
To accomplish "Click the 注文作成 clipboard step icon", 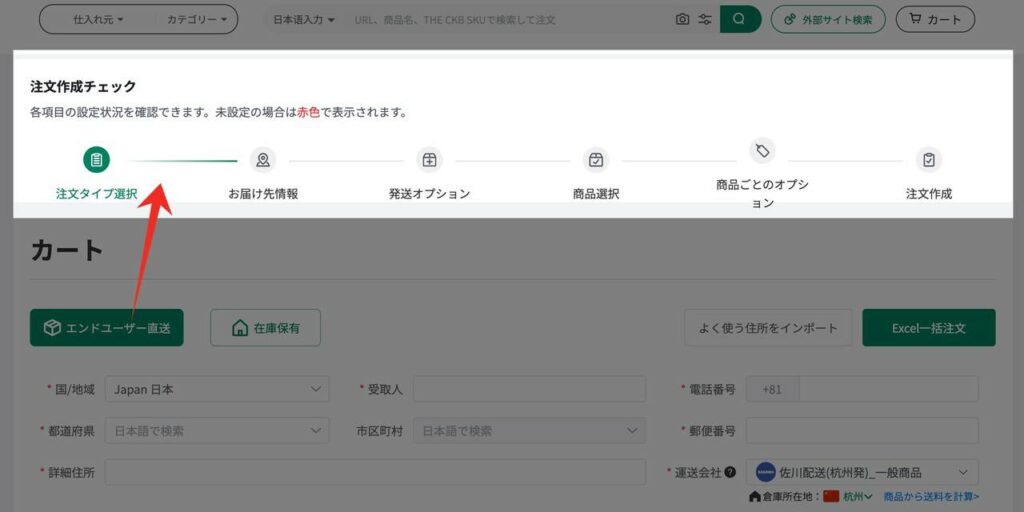I will [x=929, y=160].
